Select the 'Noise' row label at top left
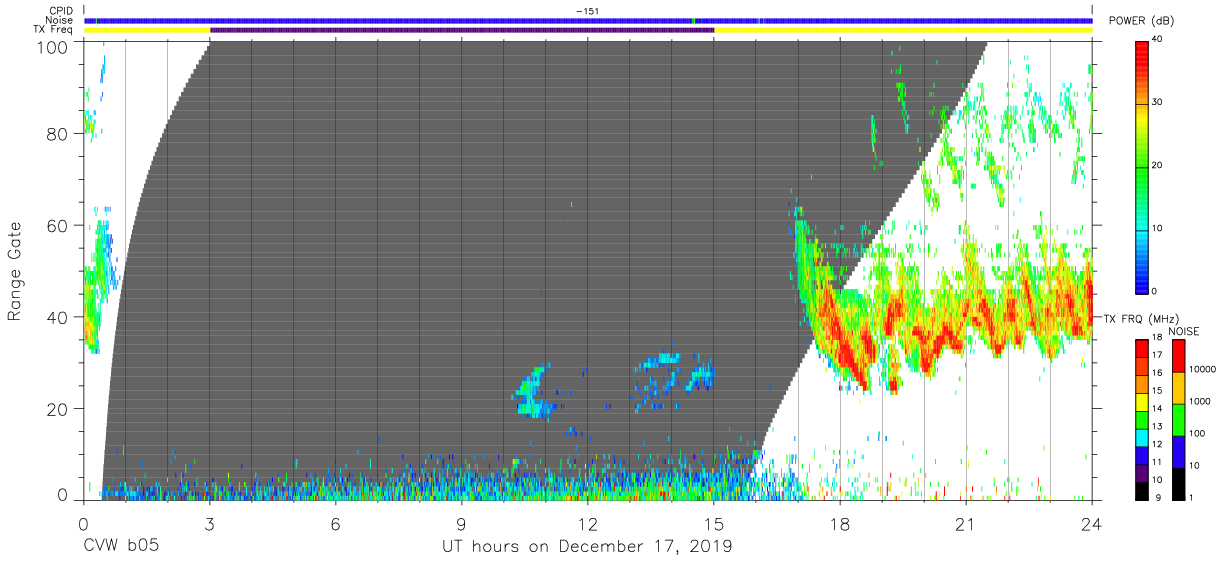 coord(59,20)
